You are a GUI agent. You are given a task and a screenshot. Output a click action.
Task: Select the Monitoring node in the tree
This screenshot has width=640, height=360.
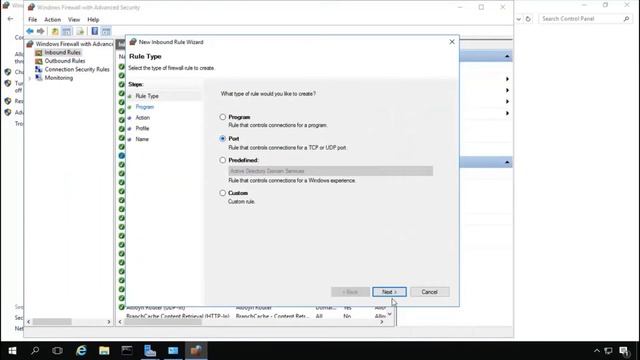coord(59,78)
